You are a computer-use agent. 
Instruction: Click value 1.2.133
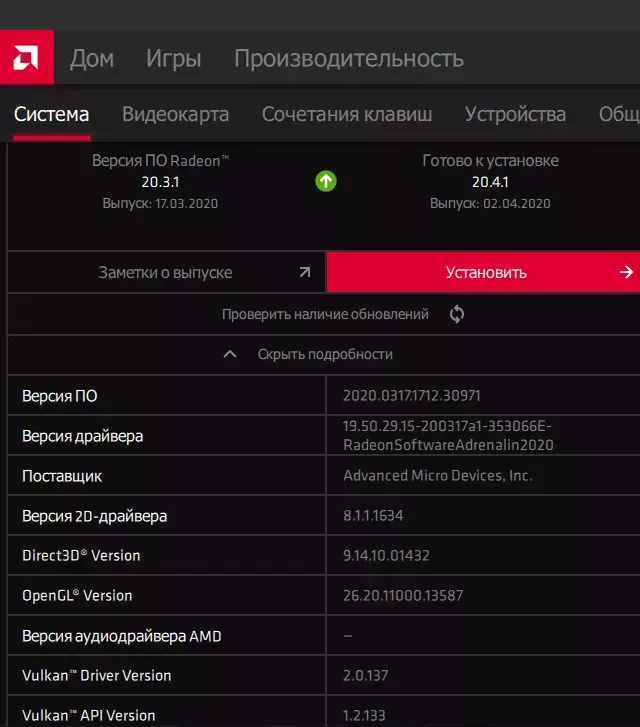(x=364, y=715)
